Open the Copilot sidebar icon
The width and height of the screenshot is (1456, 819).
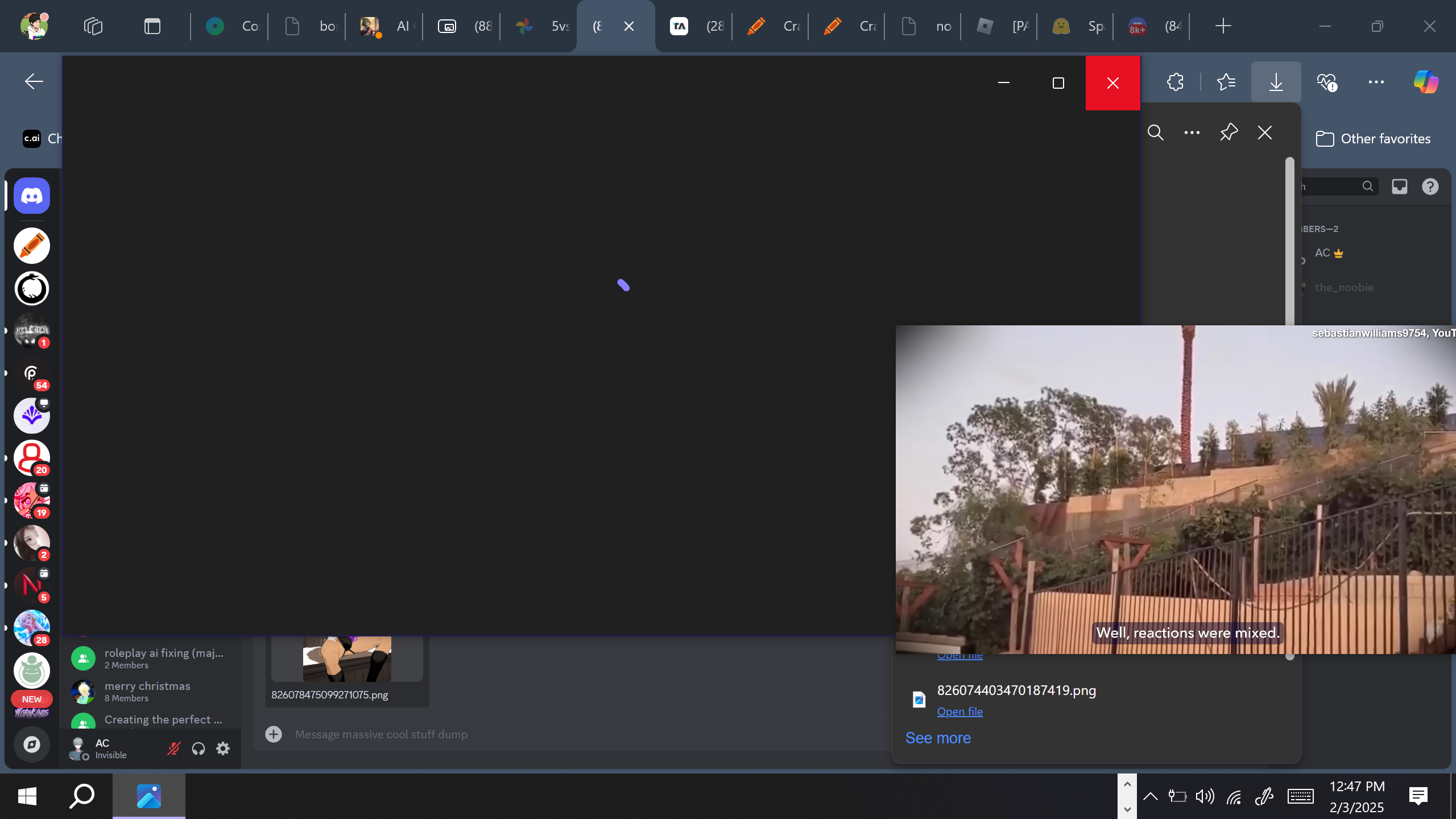click(x=1426, y=82)
